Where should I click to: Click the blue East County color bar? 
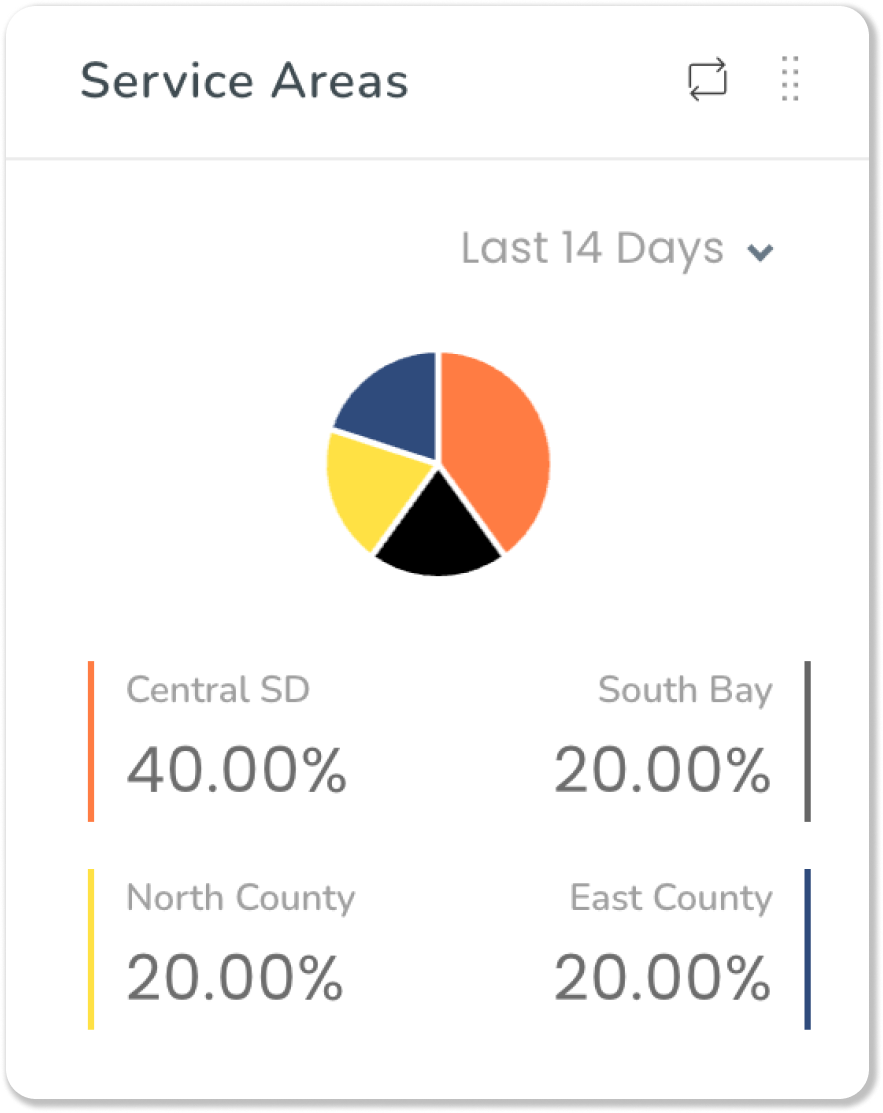pos(808,949)
